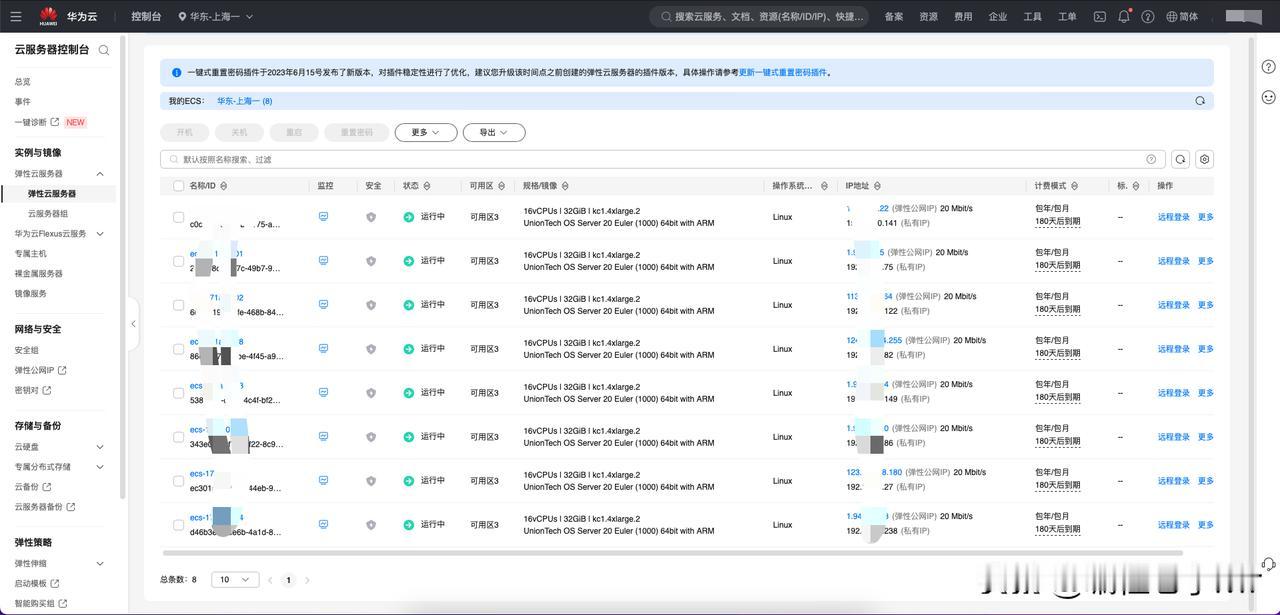1280x615 pixels.
Task: Open the CloudShell terminal icon
Action: pyautogui.click(x=1100, y=16)
